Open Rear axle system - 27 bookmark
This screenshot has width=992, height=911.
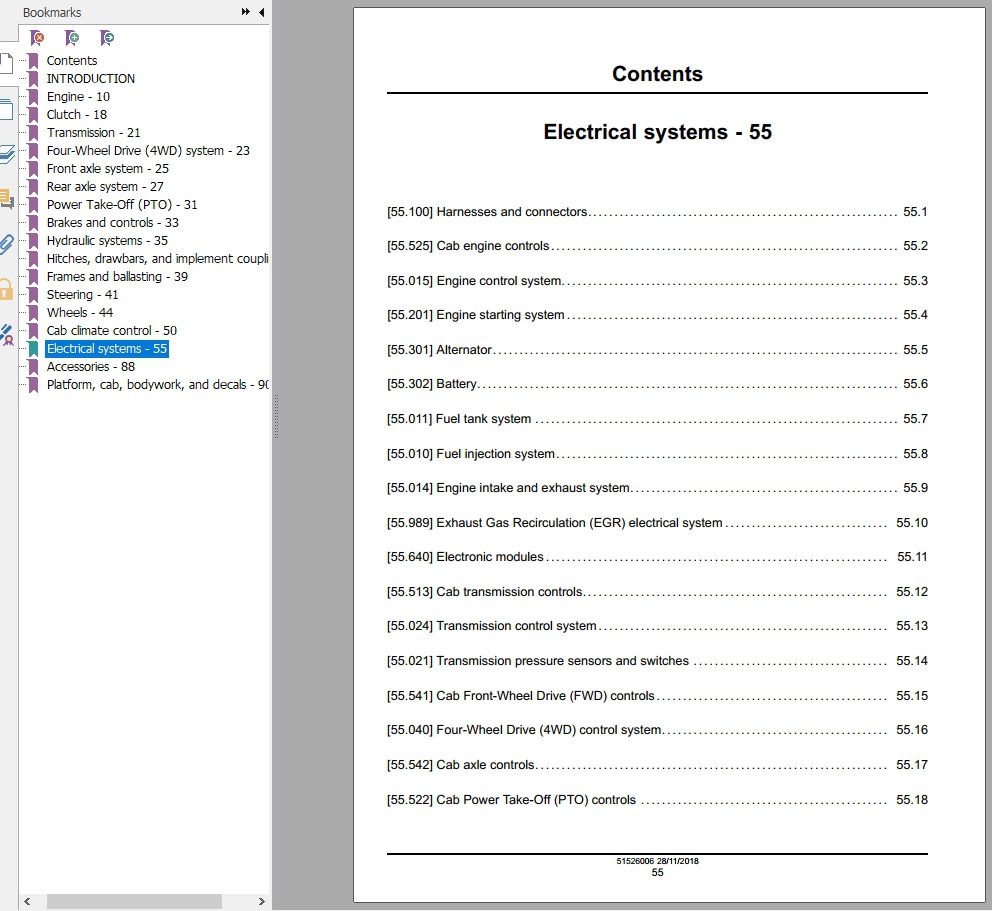pos(105,187)
